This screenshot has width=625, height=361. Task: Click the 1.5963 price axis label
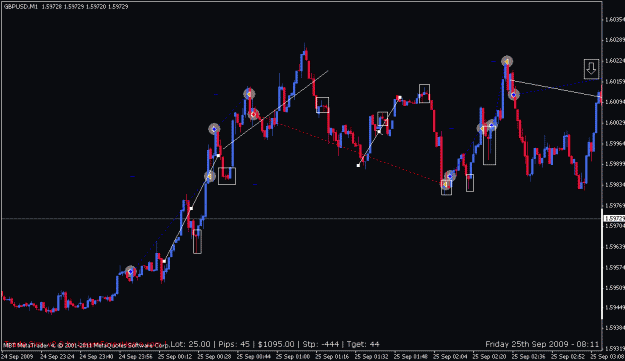pos(615,247)
